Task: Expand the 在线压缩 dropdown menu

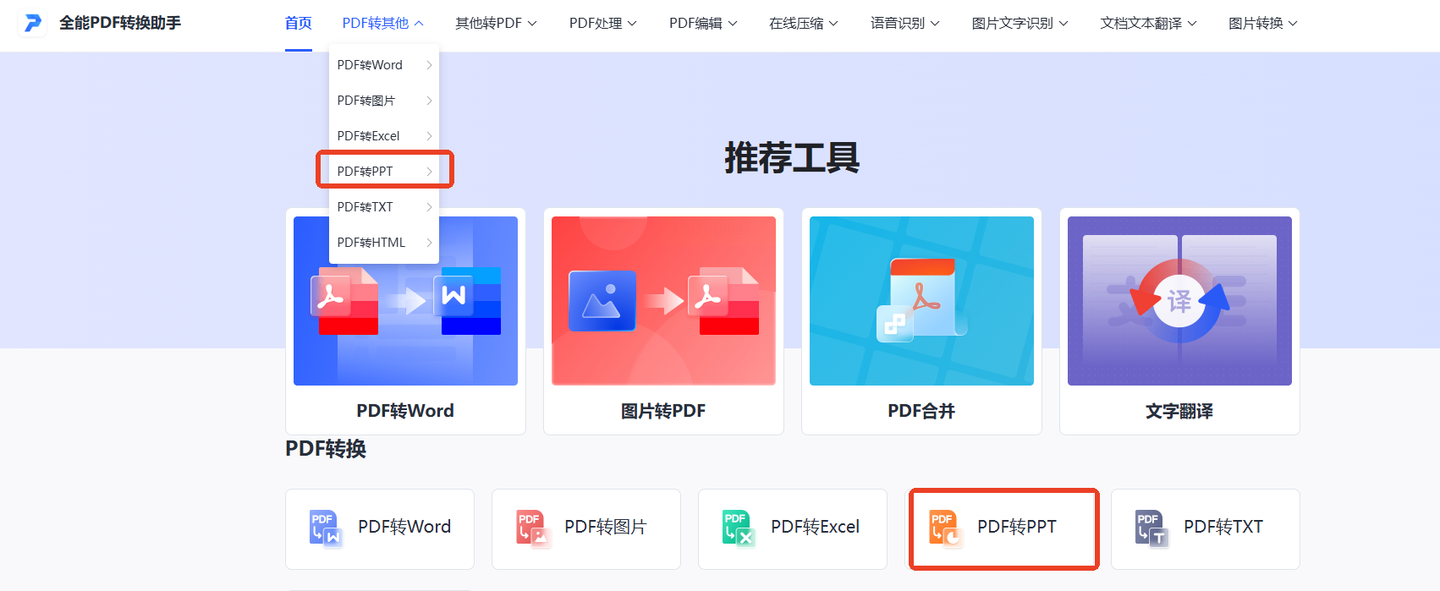Action: tap(803, 23)
